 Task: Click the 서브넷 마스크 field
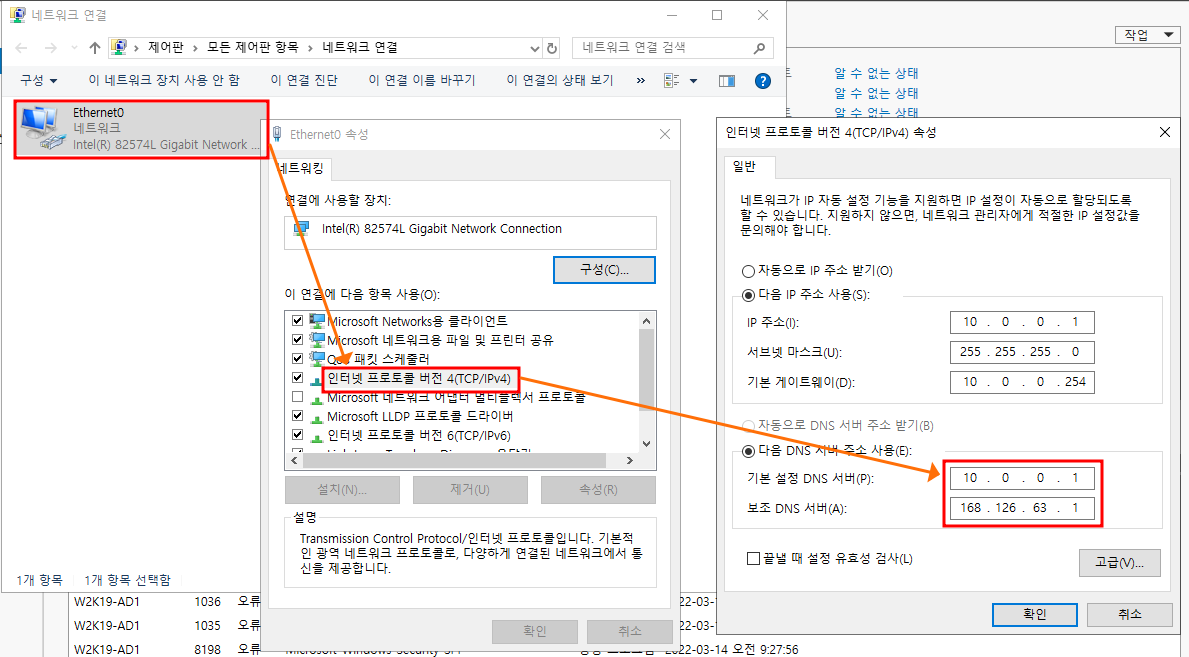(1021, 352)
